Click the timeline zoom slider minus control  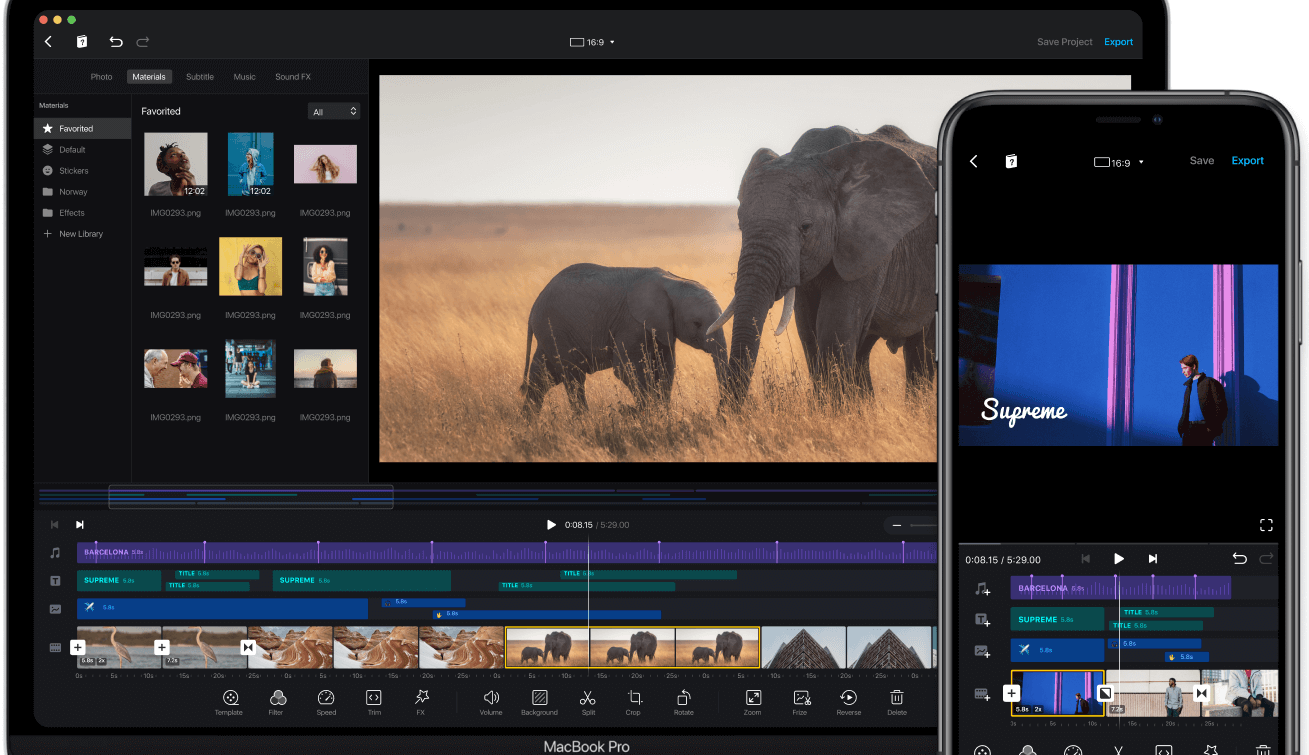click(x=897, y=525)
